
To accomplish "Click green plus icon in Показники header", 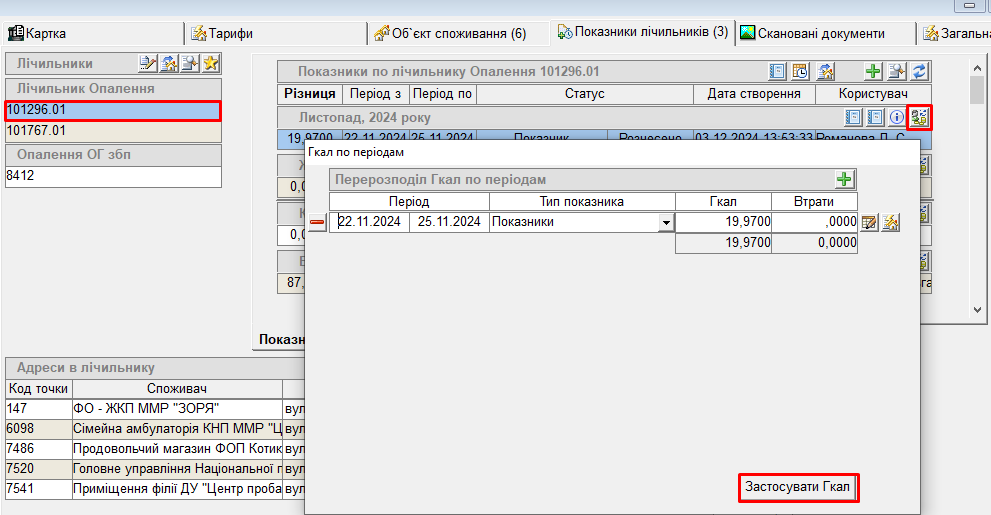I will click(x=873, y=71).
